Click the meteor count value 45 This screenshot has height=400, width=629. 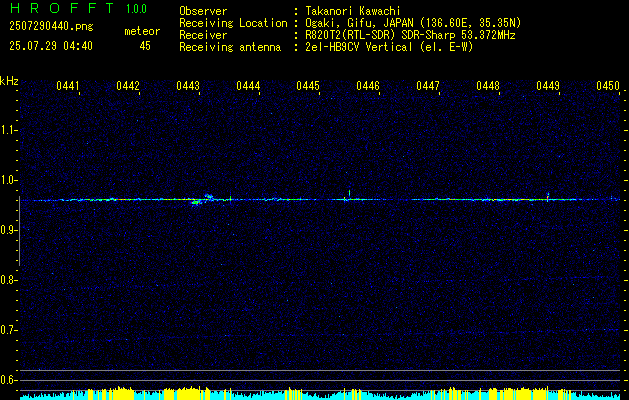tap(145, 46)
